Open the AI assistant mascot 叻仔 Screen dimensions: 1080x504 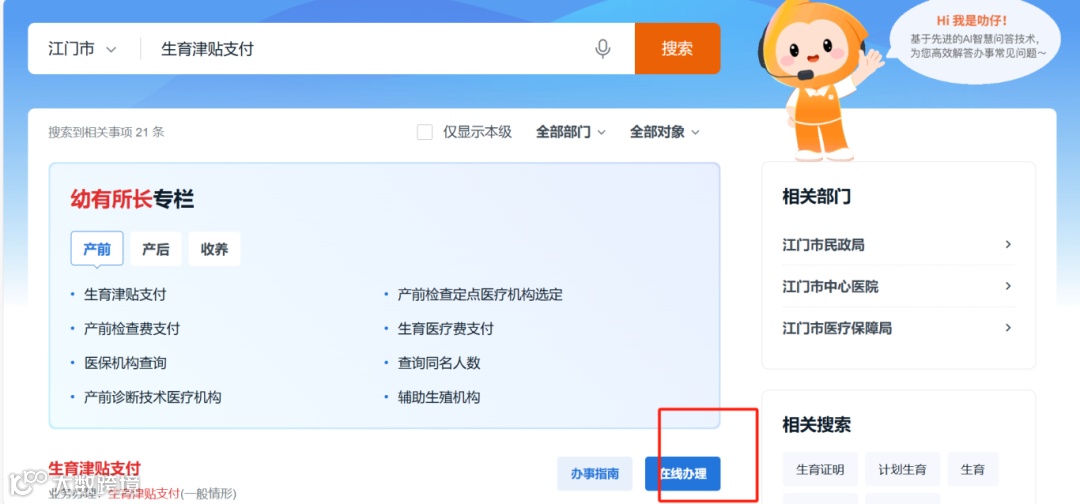[x=816, y=79]
